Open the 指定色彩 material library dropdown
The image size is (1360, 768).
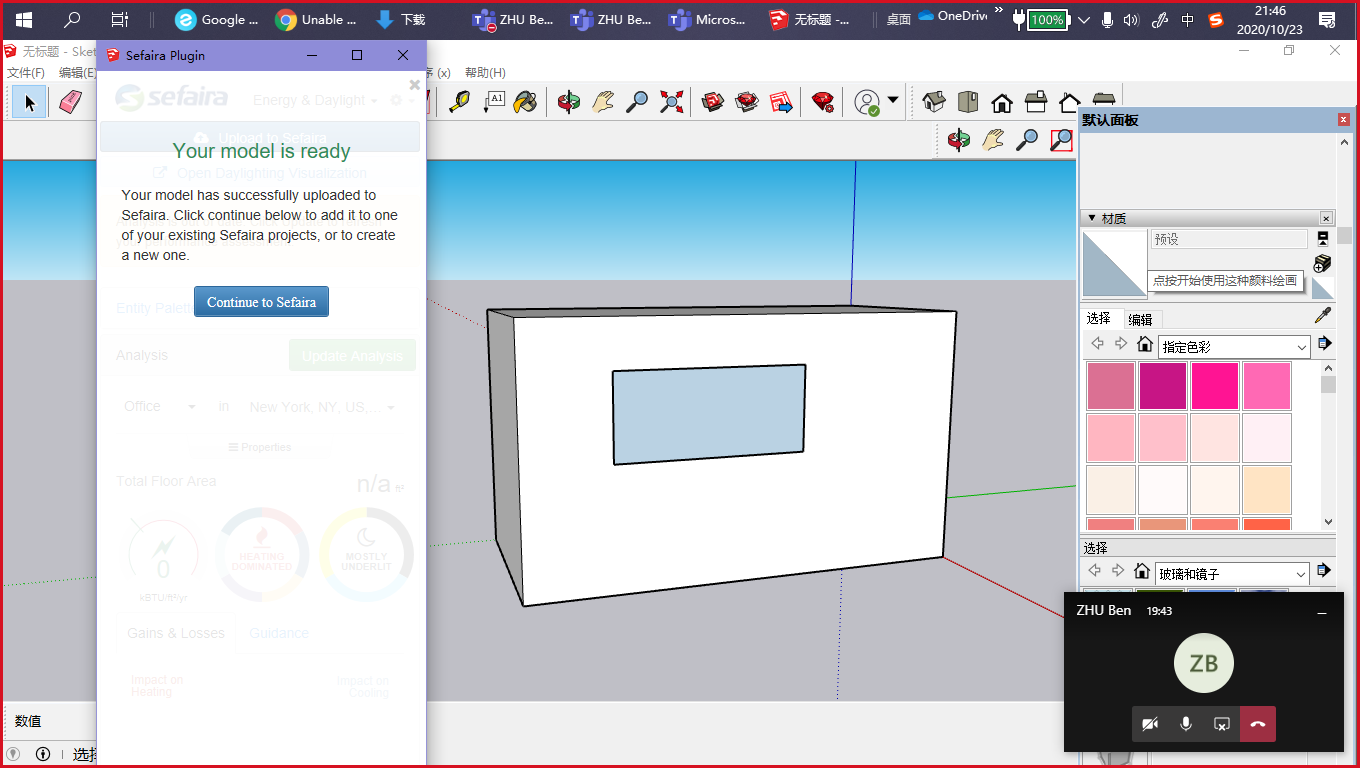[x=1301, y=347]
